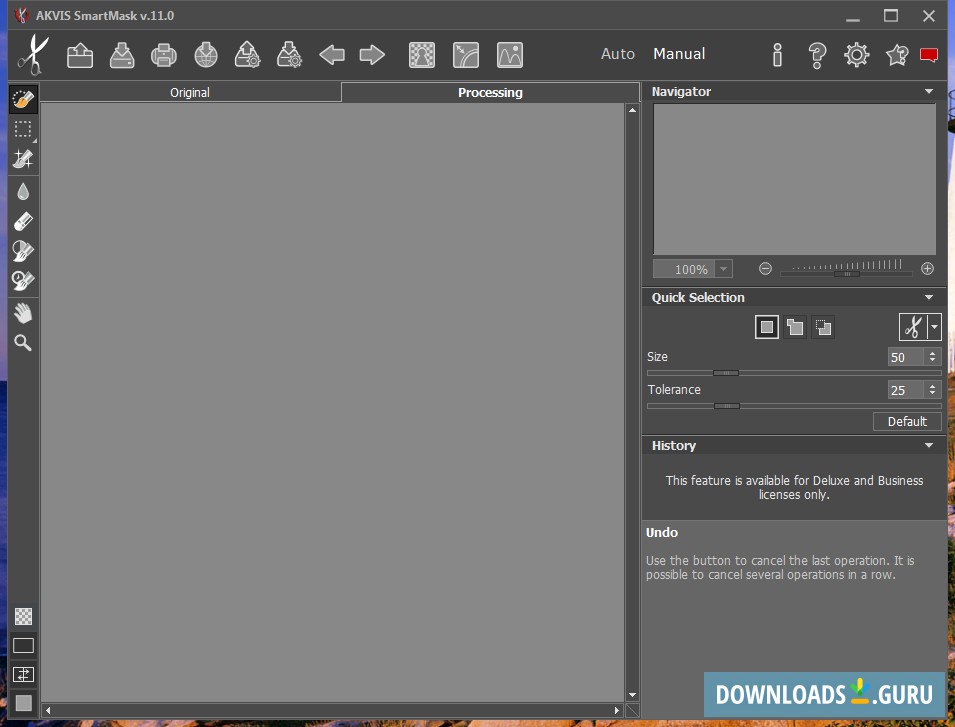Screen dimensions: 955x727
Task: Switch to the Original tab
Action: click(x=190, y=92)
